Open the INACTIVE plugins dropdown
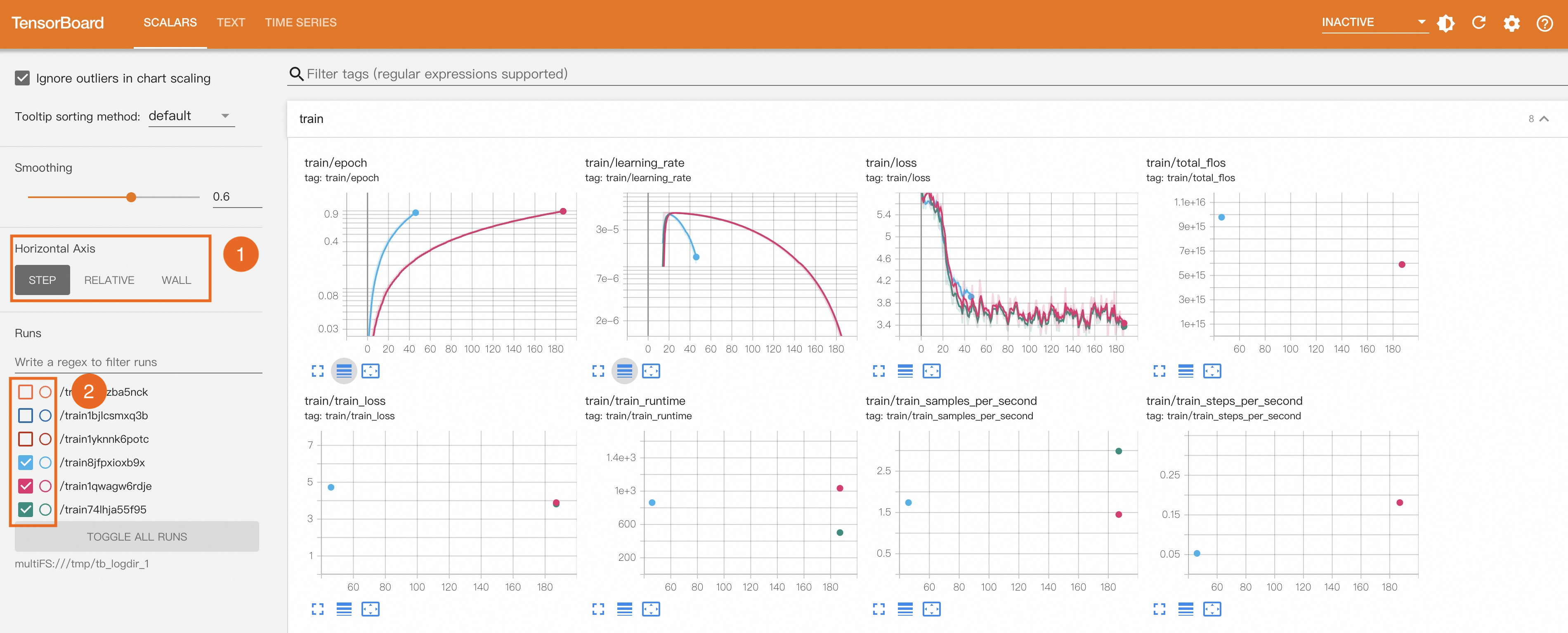Viewport: 1568px width, 633px height. 1374,23
